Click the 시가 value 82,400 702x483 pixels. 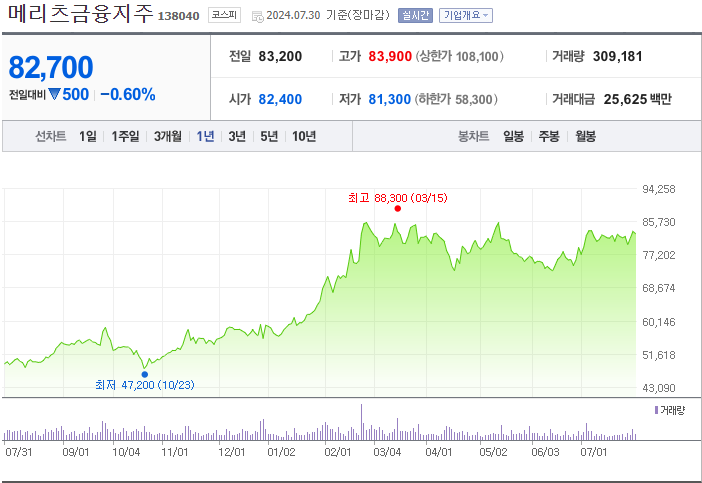pyautogui.click(x=280, y=99)
